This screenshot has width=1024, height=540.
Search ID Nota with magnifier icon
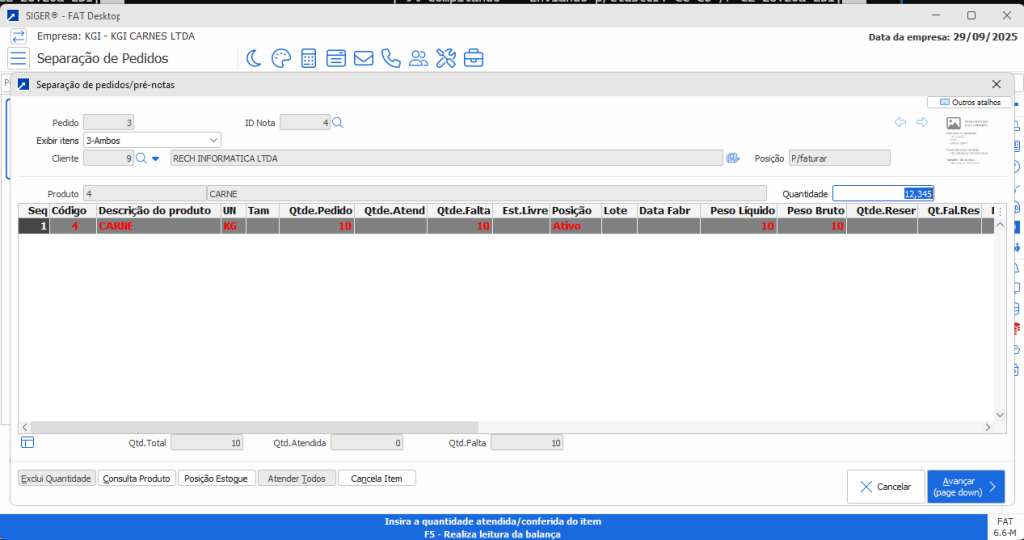click(x=338, y=122)
